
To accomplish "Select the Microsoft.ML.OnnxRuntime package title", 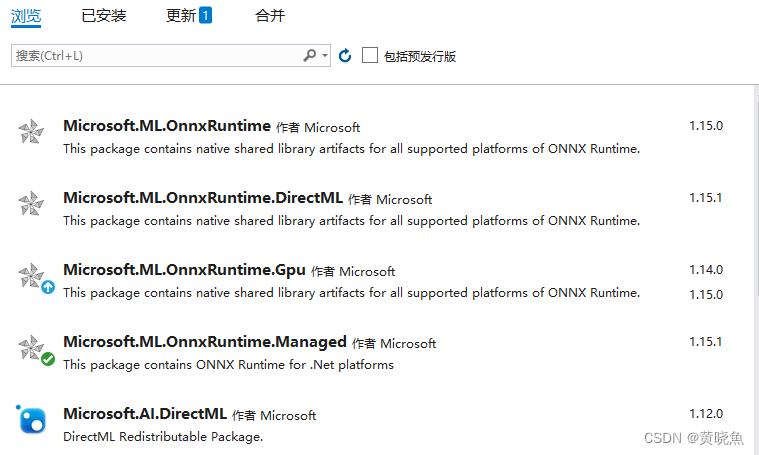I will pos(167,126).
